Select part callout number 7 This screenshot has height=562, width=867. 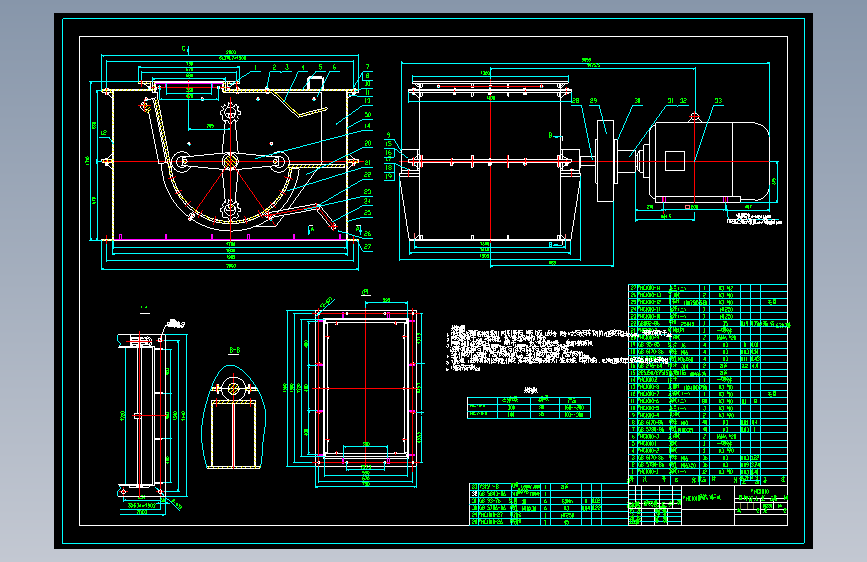tap(367, 67)
